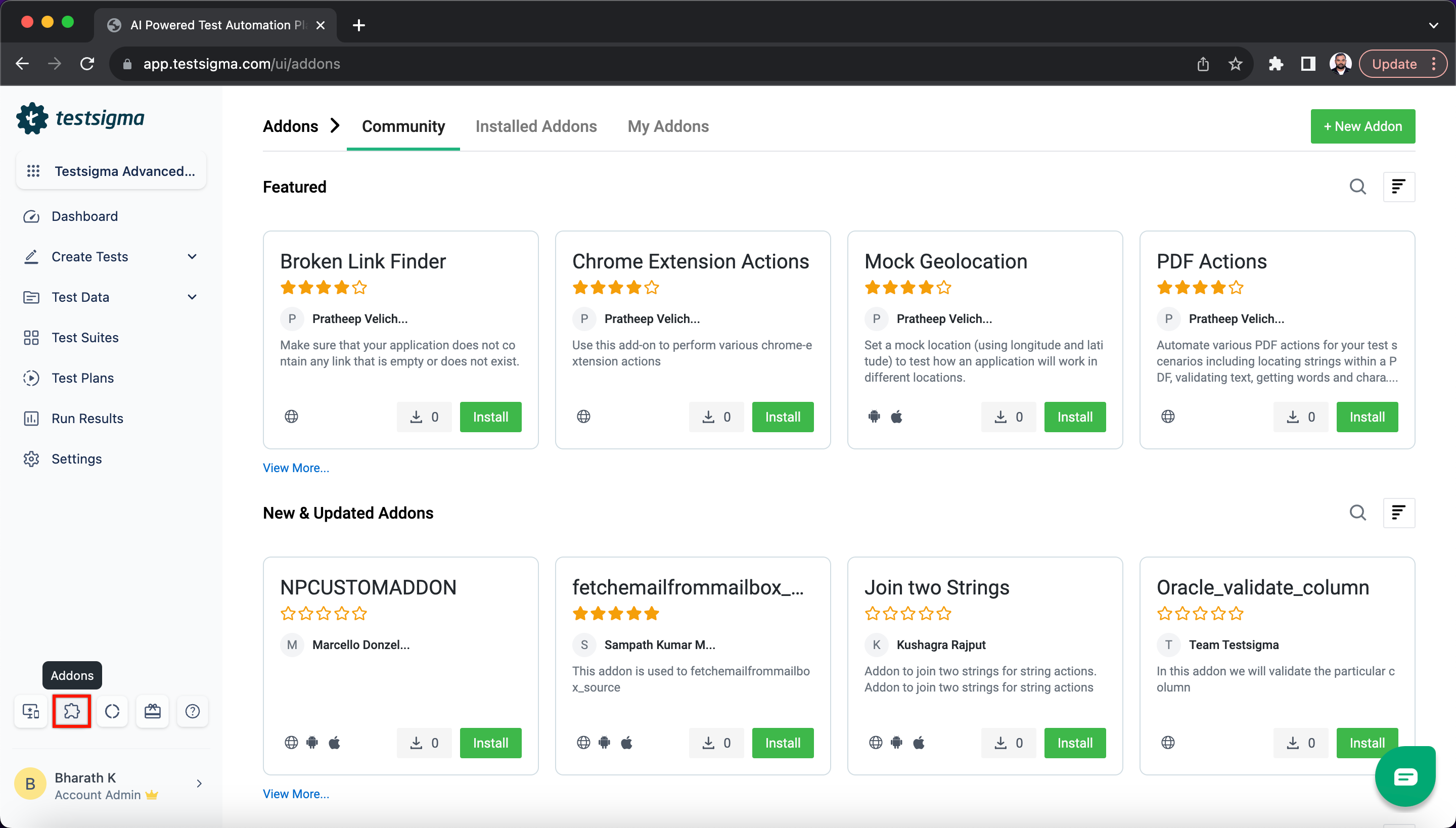Open the gift box icon in sidebar
Viewport: 1456px width, 828px height.
pos(153,711)
